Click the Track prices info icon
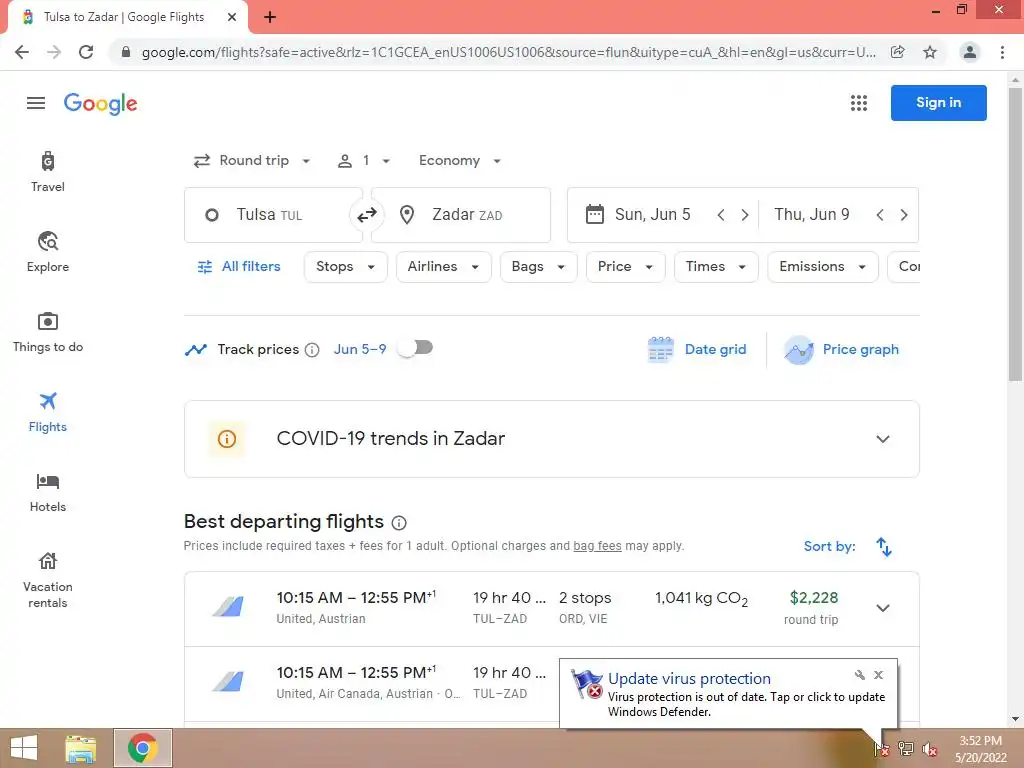Viewport: 1024px width, 768px height. click(312, 350)
